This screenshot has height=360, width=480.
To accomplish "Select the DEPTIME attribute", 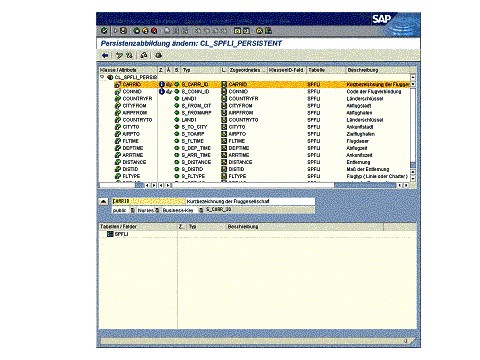I will 133,148.
